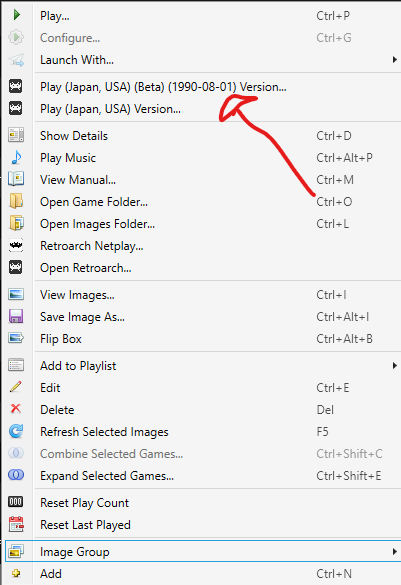The height and width of the screenshot is (585, 401).
Task: Select Play (Japan, USA) Version entry
Action: click(x=110, y=109)
